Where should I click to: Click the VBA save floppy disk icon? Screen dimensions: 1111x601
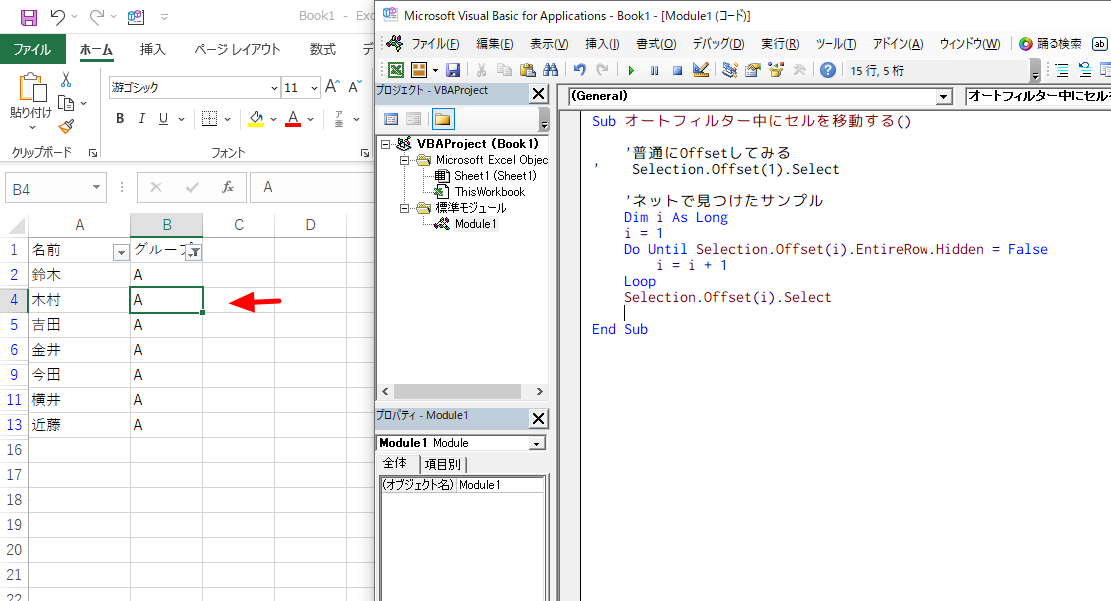pos(453,70)
